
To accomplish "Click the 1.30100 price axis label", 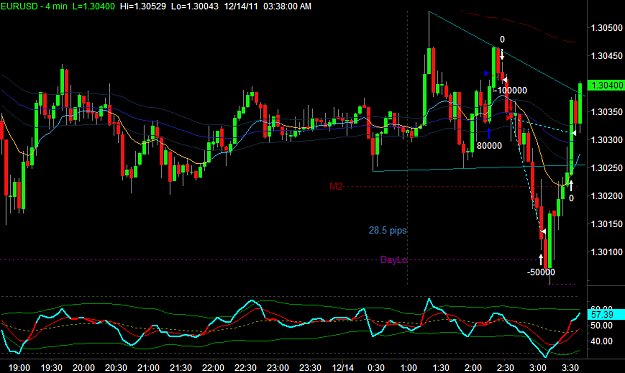I will coord(606,252).
